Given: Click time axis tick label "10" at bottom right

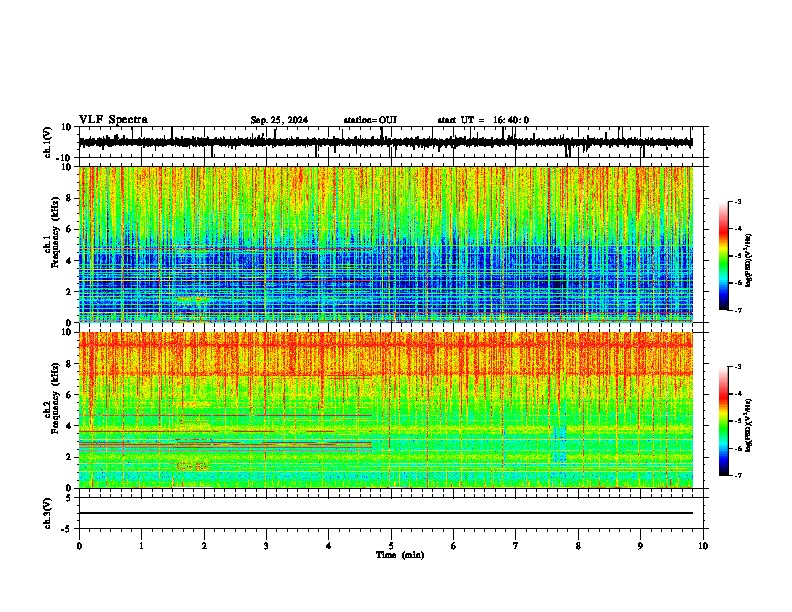Looking at the screenshot, I should (703, 546).
